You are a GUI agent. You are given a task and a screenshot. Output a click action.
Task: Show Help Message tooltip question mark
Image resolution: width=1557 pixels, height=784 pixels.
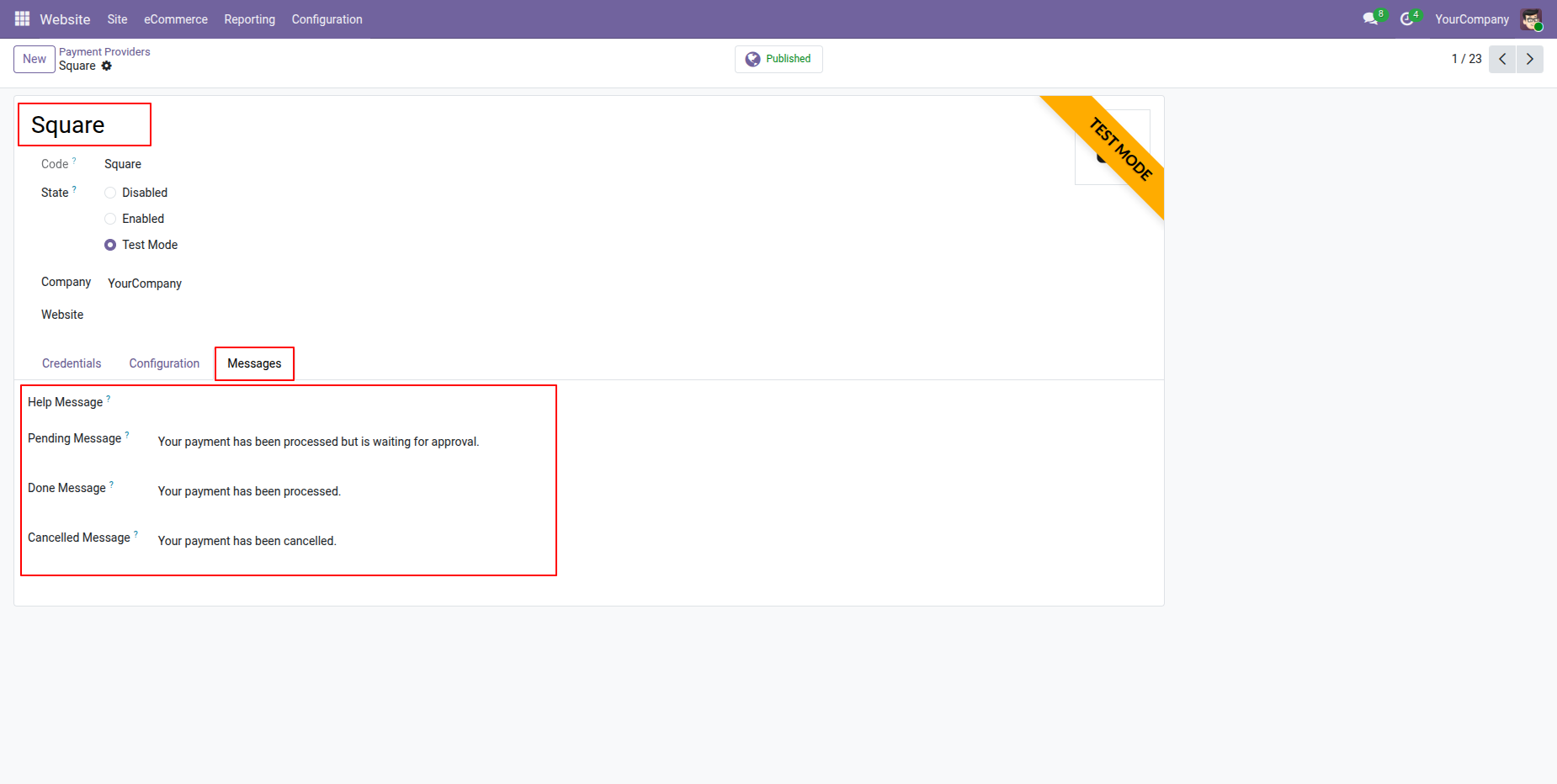point(108,399)
